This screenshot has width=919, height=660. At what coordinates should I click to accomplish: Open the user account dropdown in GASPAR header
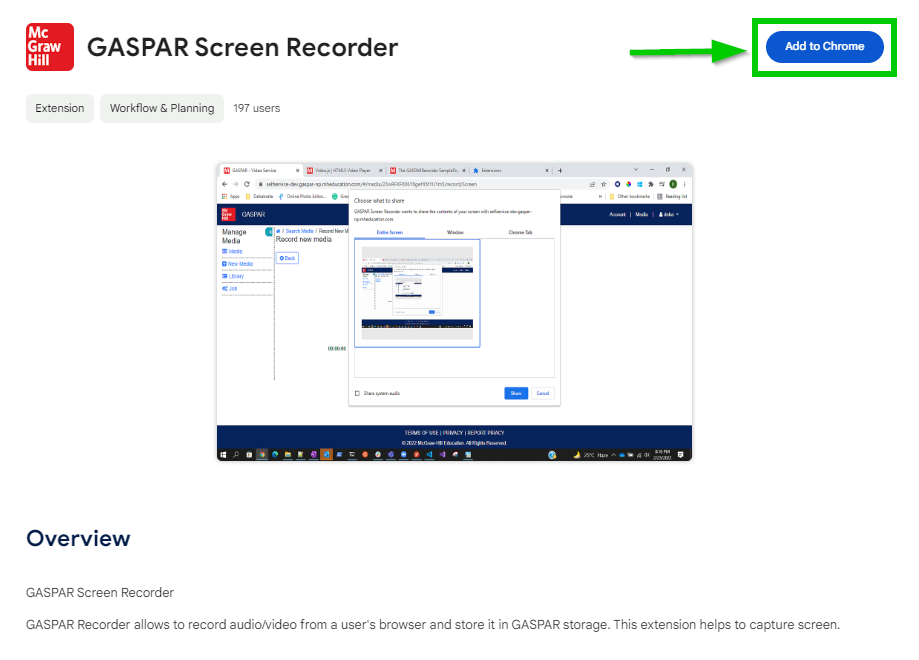669,215
